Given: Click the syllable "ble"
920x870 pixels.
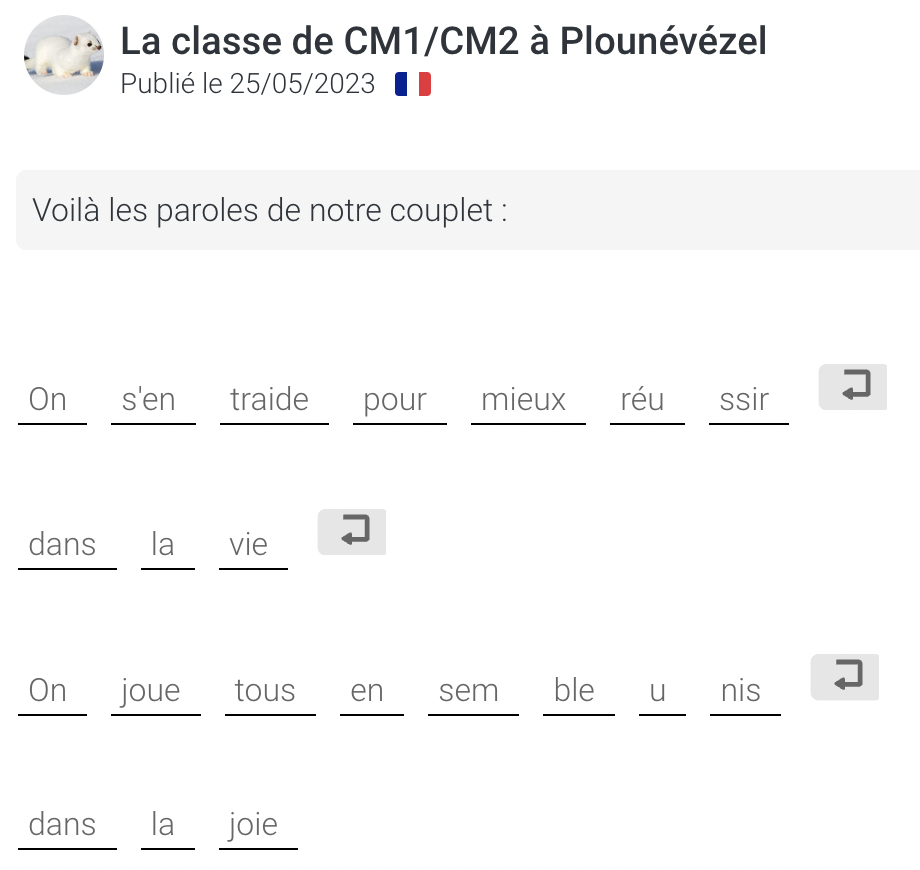Looking at the screenshot, I should [574, 691].
